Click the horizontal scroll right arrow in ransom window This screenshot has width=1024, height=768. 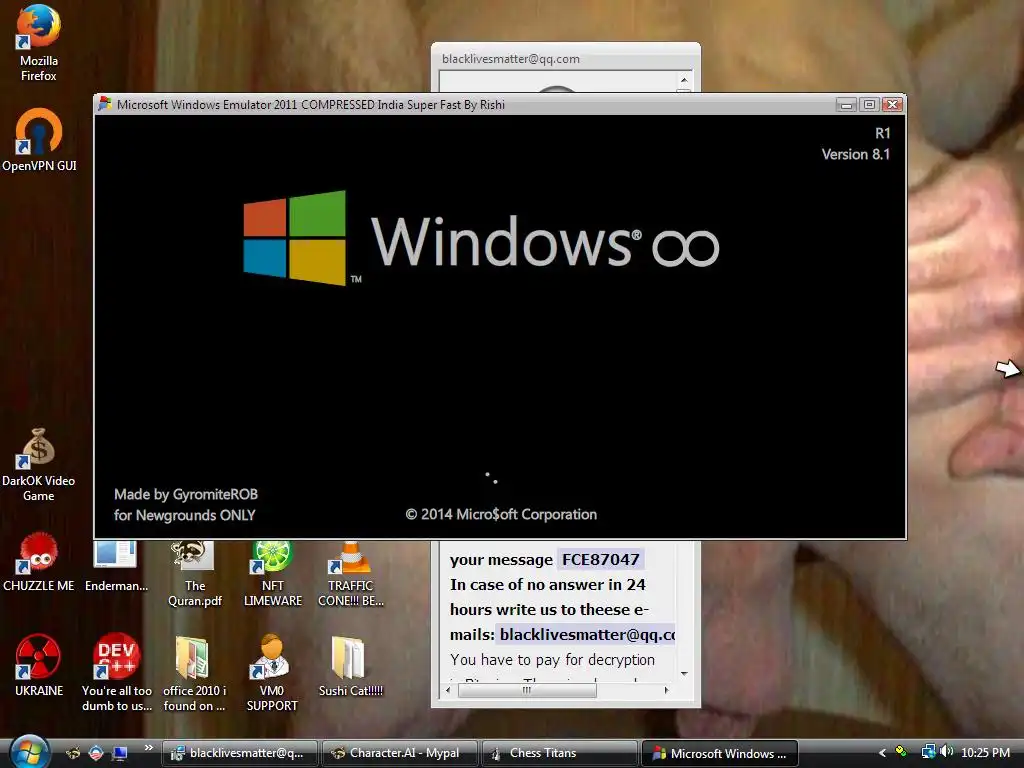tap(666, 690)
